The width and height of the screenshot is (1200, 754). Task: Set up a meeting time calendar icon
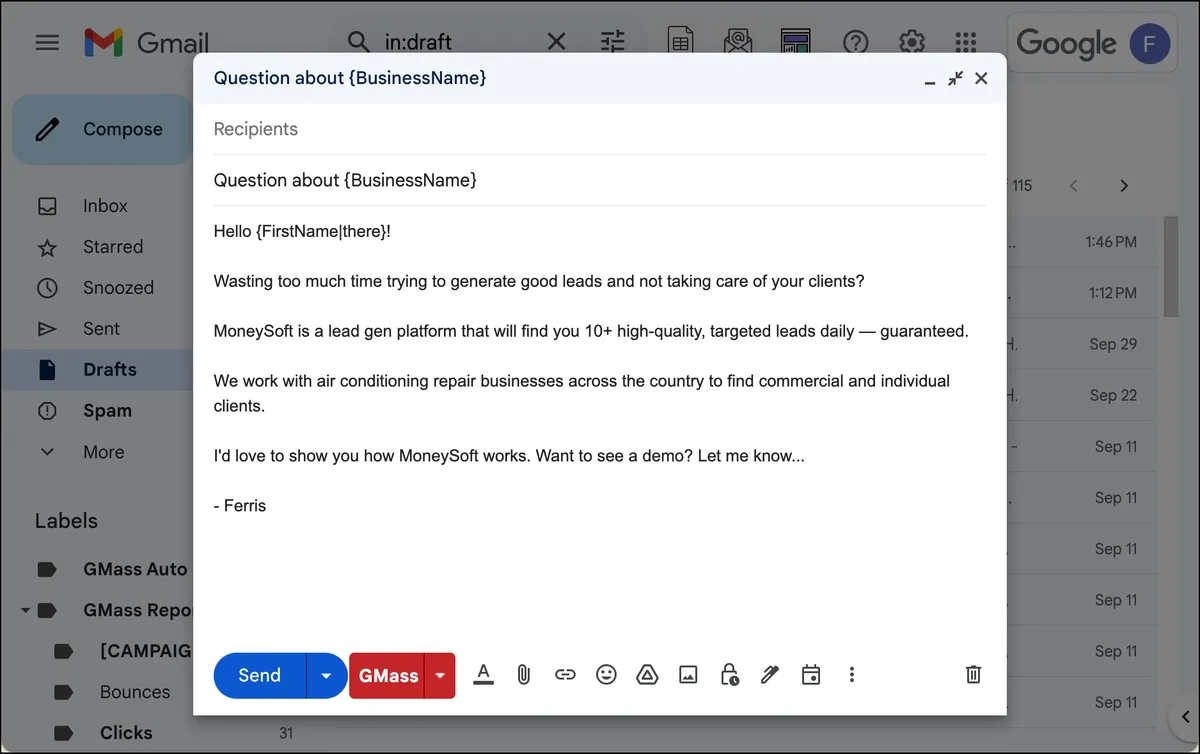[811, 675]
